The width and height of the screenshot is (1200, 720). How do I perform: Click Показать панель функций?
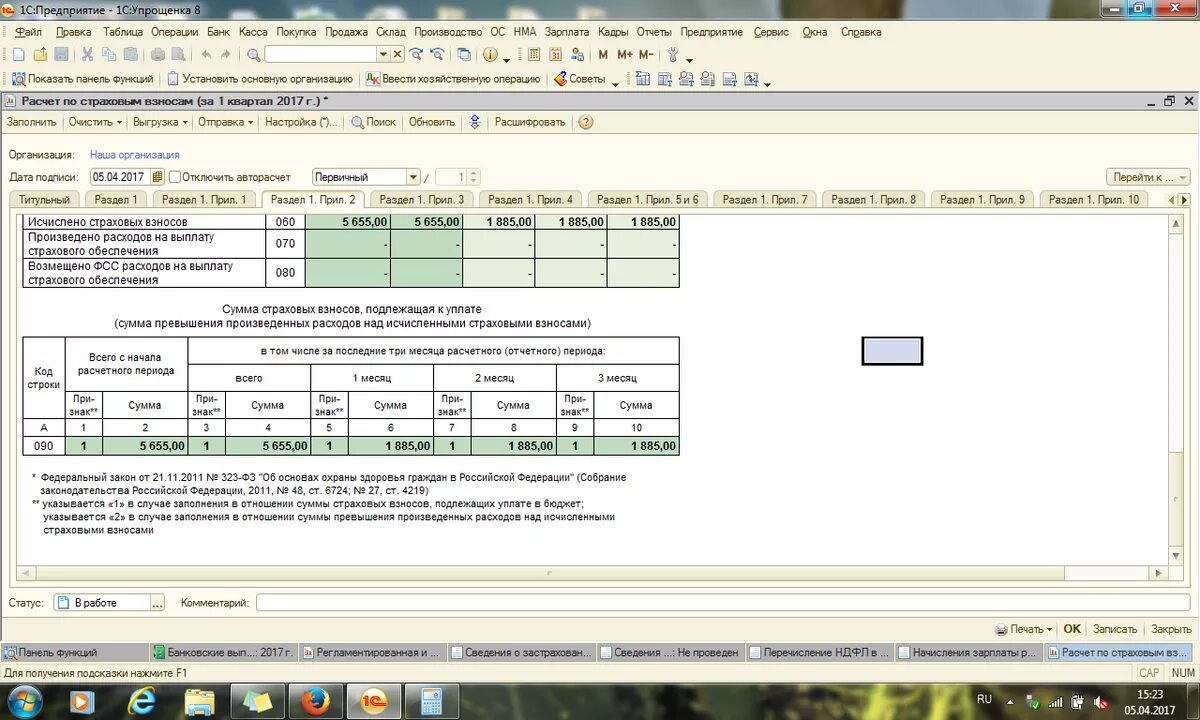pos(83,79)
